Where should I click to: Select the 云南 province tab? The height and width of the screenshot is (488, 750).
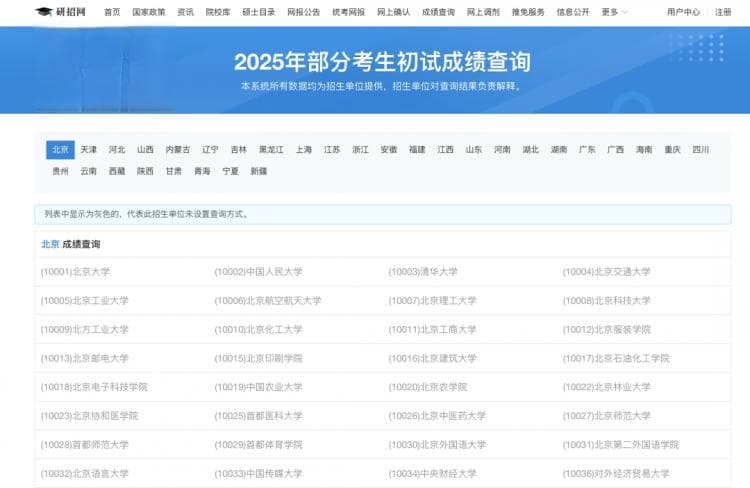click(x=88, y=171)
